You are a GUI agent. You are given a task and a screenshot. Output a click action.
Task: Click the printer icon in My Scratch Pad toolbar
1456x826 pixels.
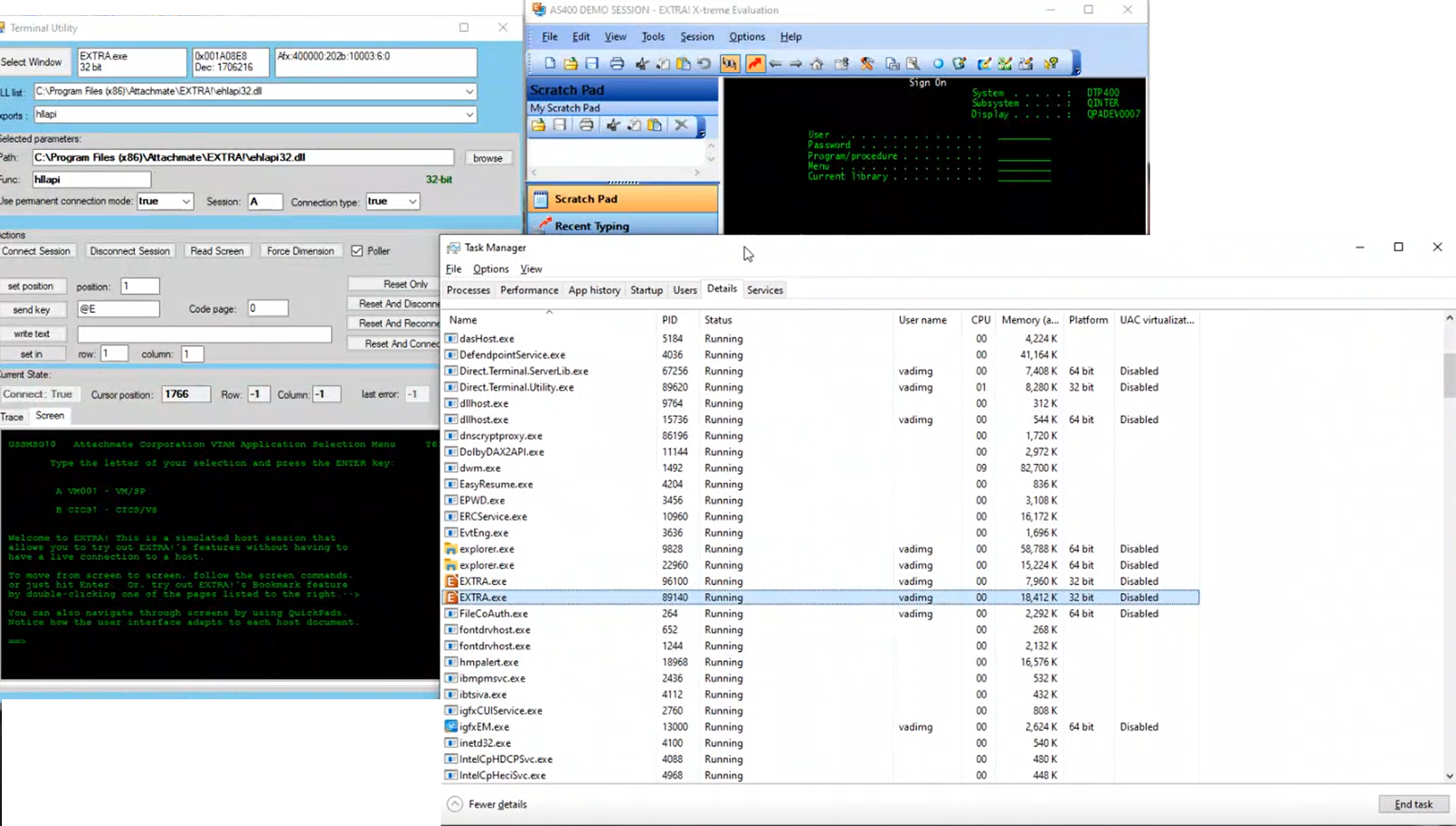(x=586, y=125)
